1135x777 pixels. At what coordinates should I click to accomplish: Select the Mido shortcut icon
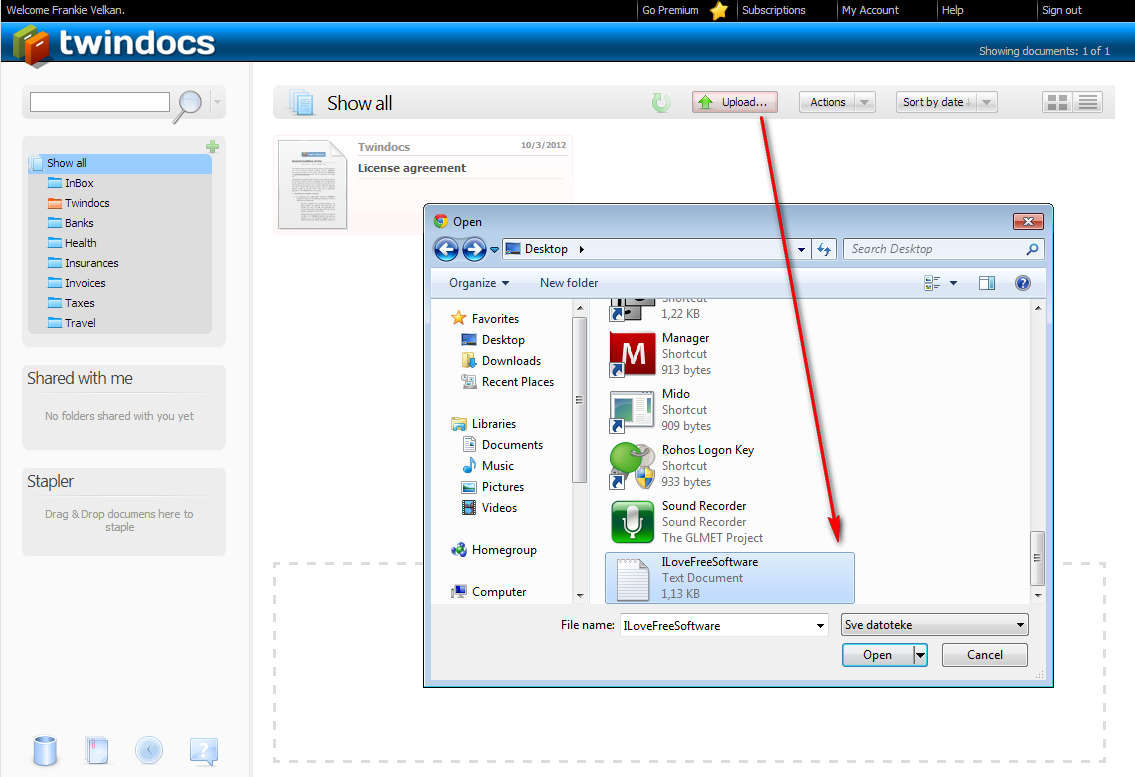click(x=632, y=411)
